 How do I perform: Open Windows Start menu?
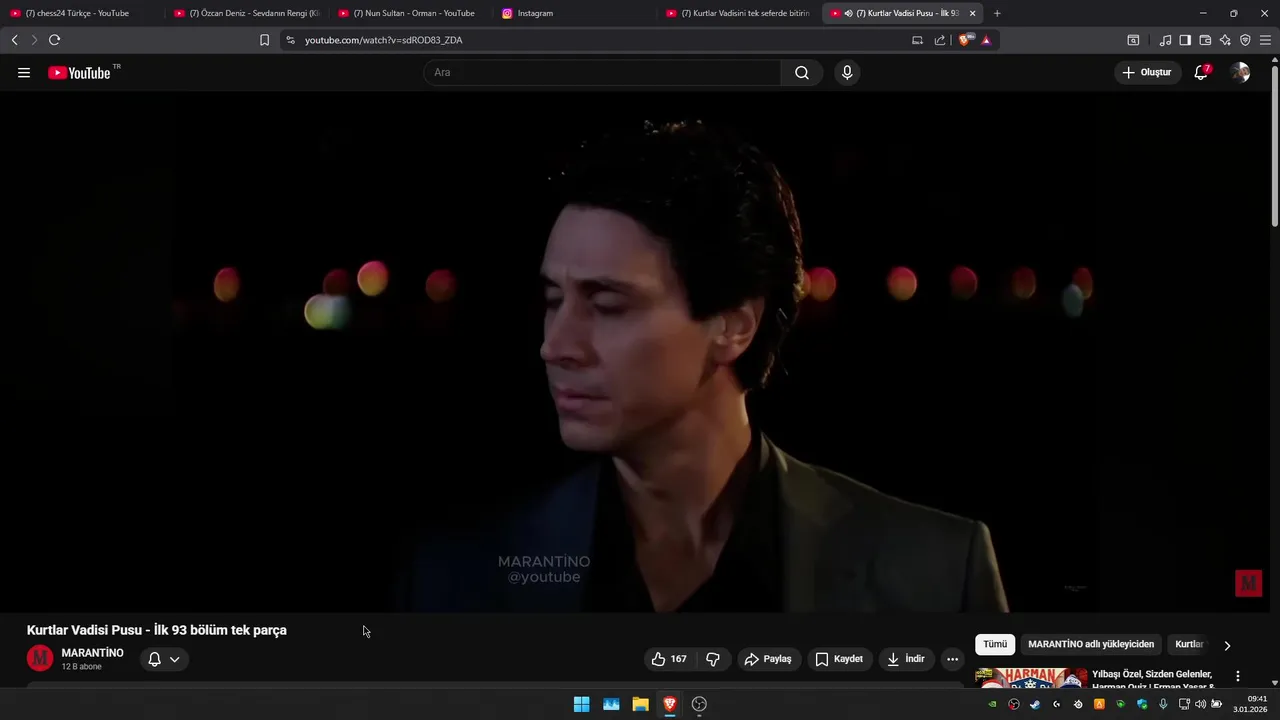click(x=581, y=704)
